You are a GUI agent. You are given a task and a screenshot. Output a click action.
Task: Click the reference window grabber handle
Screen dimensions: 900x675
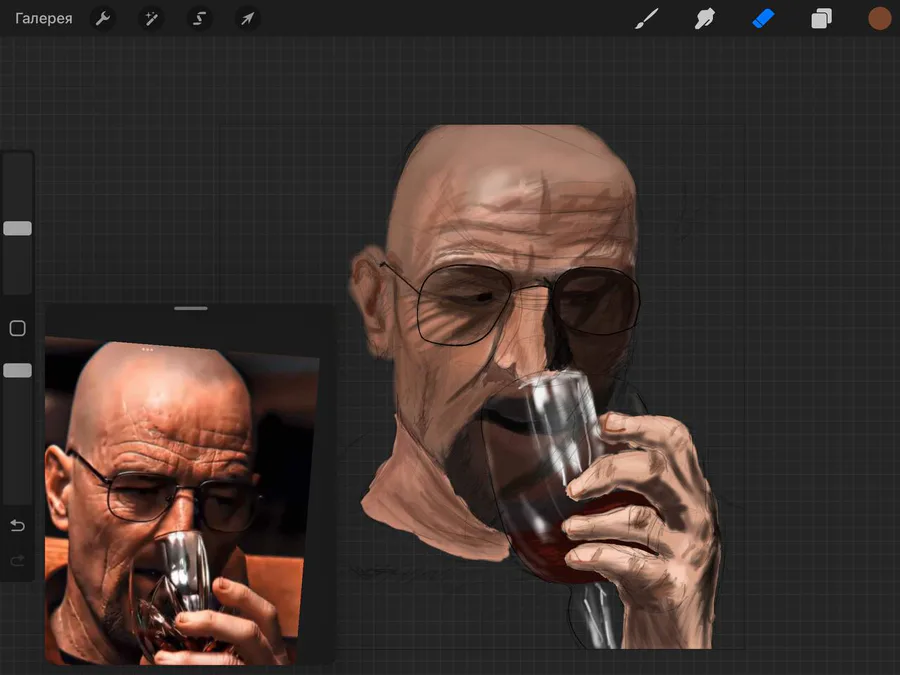[191, 308]
